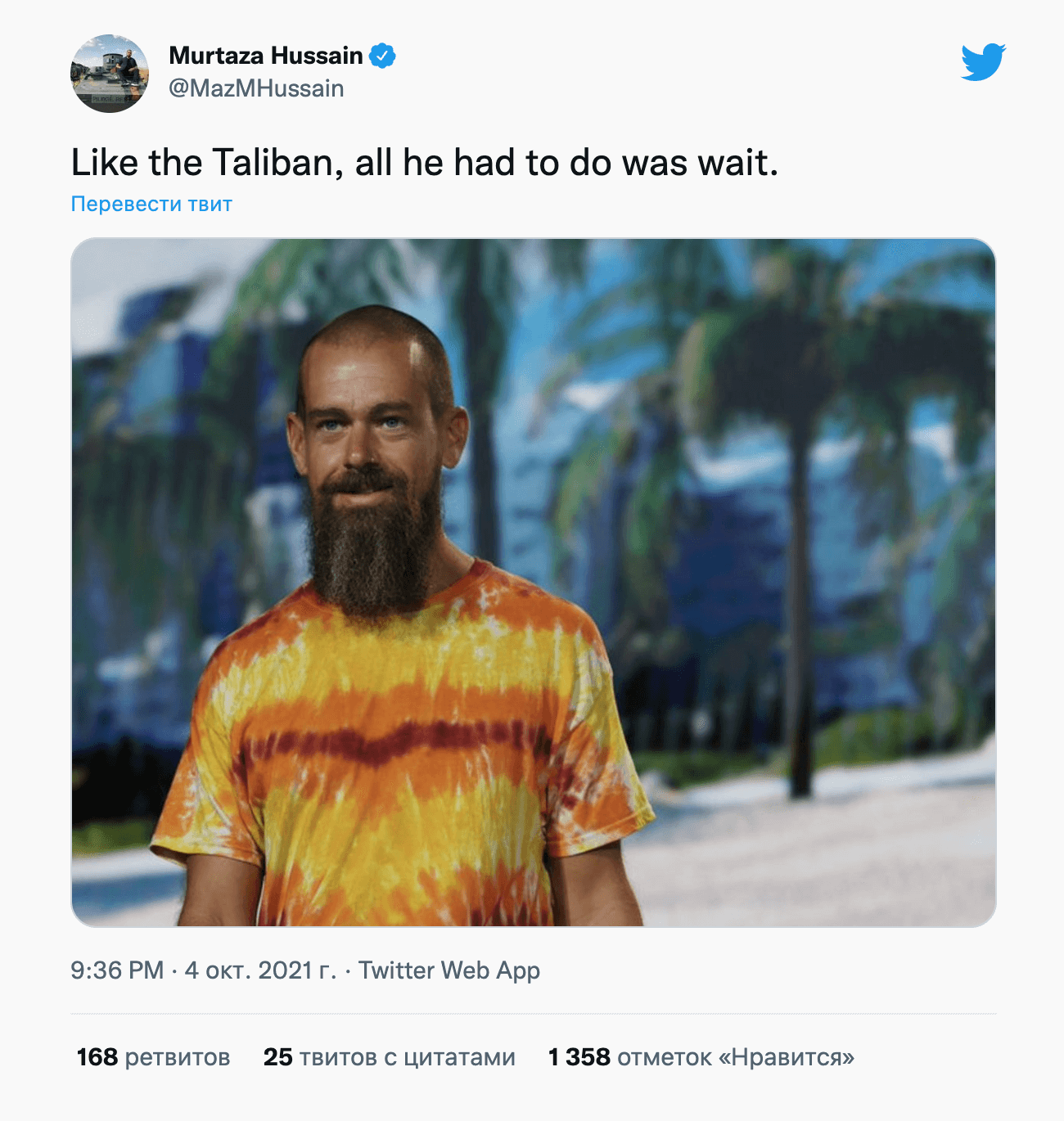Click the Twitter bird logo
1064x1121 pixels.
tap(983, 61)
